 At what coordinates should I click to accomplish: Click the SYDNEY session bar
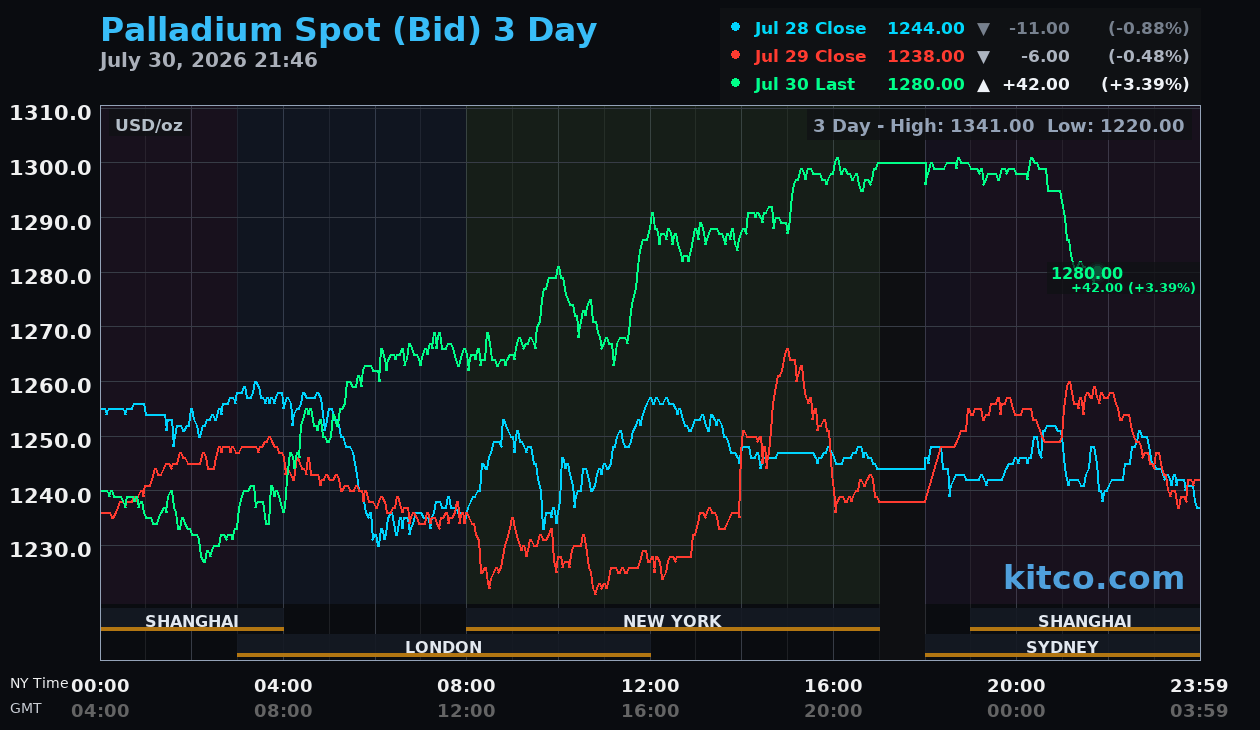(x=1062, y=646)
